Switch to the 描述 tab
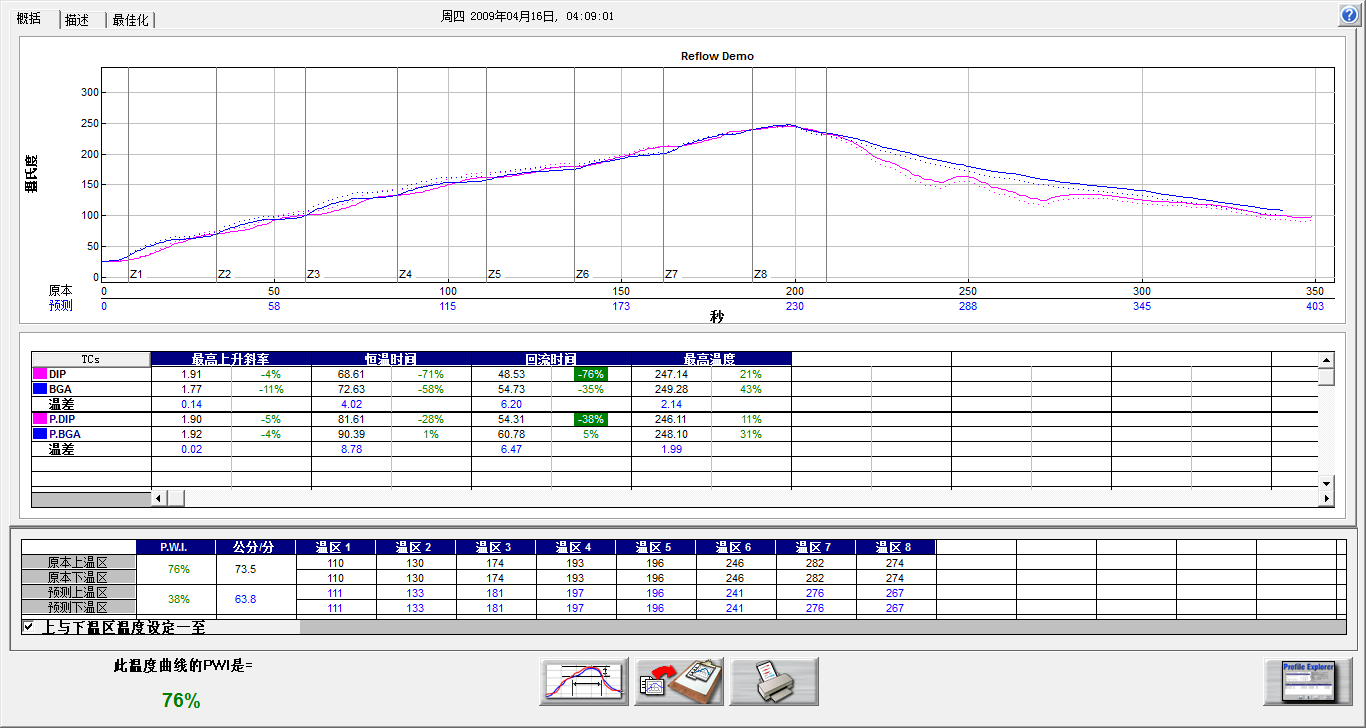Image resolution: width=1366 pixels, height=728 pixels. pos(78,20)
